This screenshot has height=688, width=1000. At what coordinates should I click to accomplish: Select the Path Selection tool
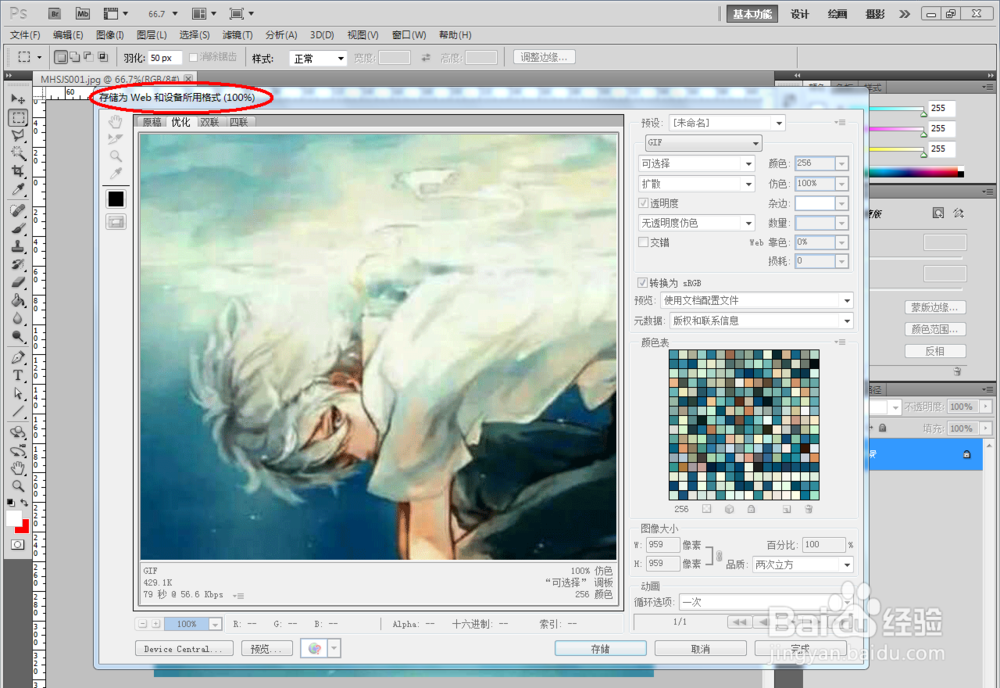pyautogui.click(x=18, y=393)
